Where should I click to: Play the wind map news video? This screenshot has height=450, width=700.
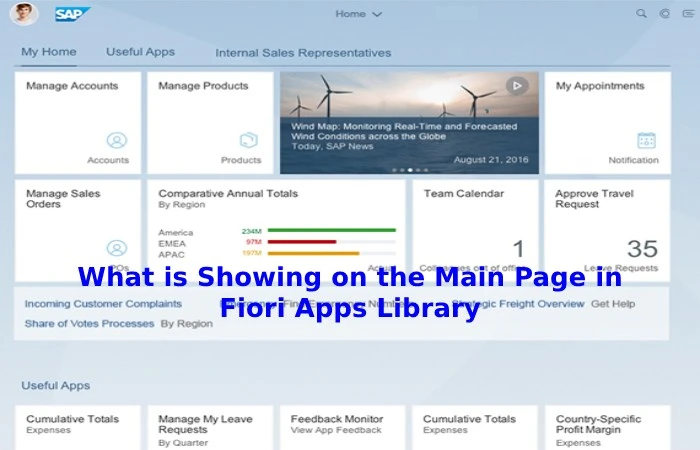tap(516, 86)
